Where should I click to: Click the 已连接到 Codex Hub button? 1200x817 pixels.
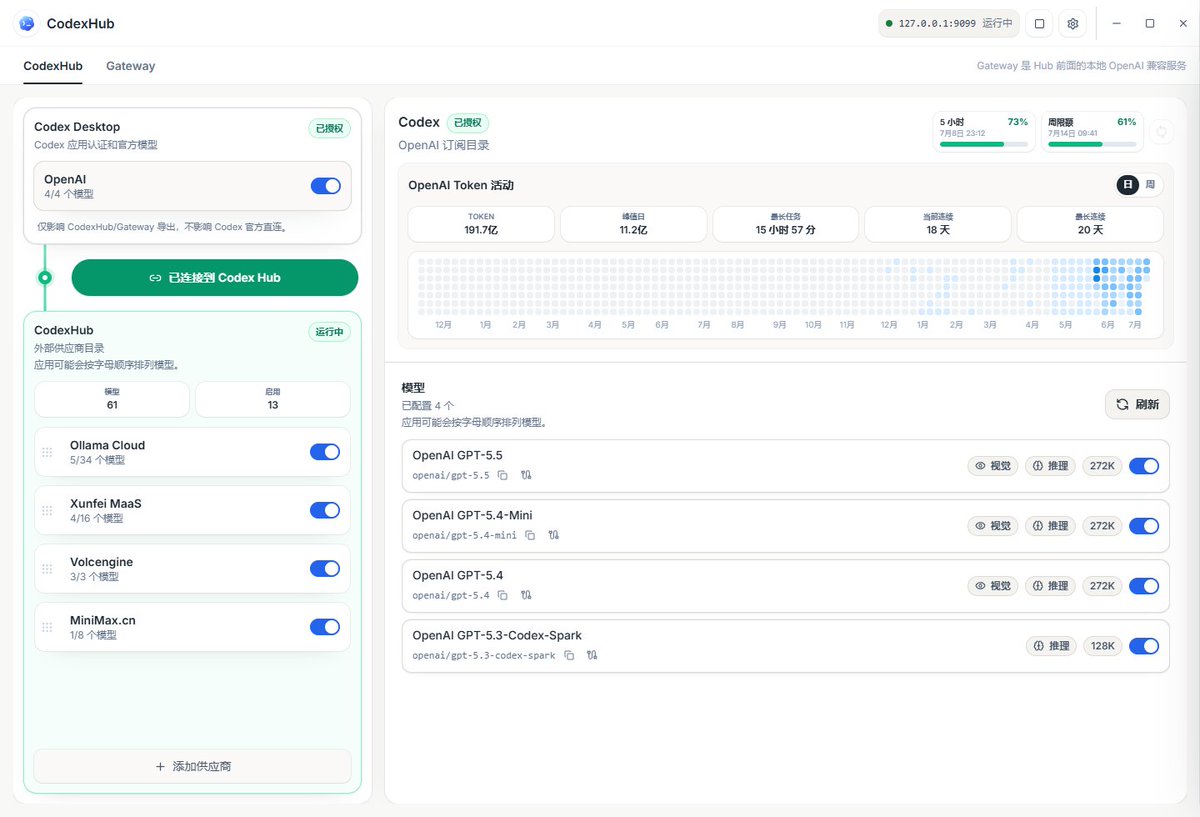coord(215,278)
